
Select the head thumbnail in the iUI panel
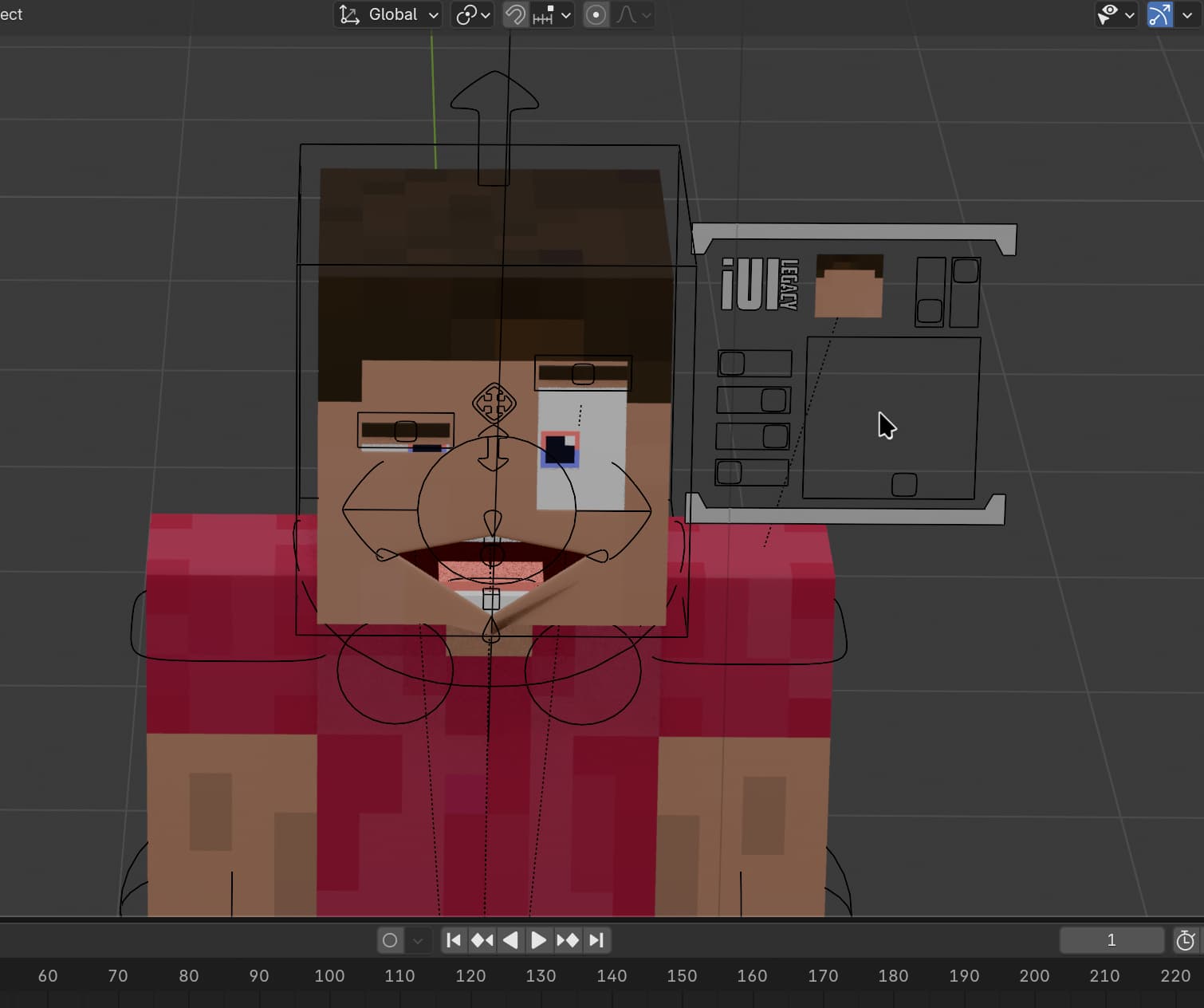(x=849, y=285)
